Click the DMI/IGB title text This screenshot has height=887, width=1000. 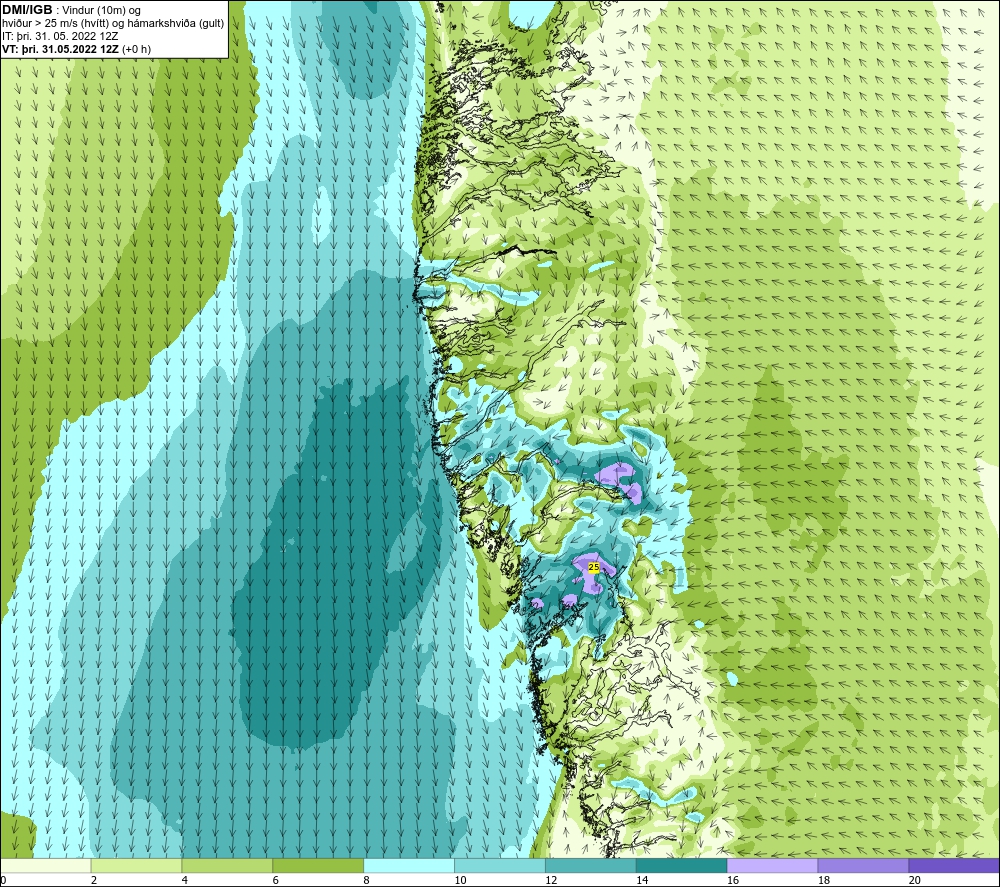(x=27, y=10)
